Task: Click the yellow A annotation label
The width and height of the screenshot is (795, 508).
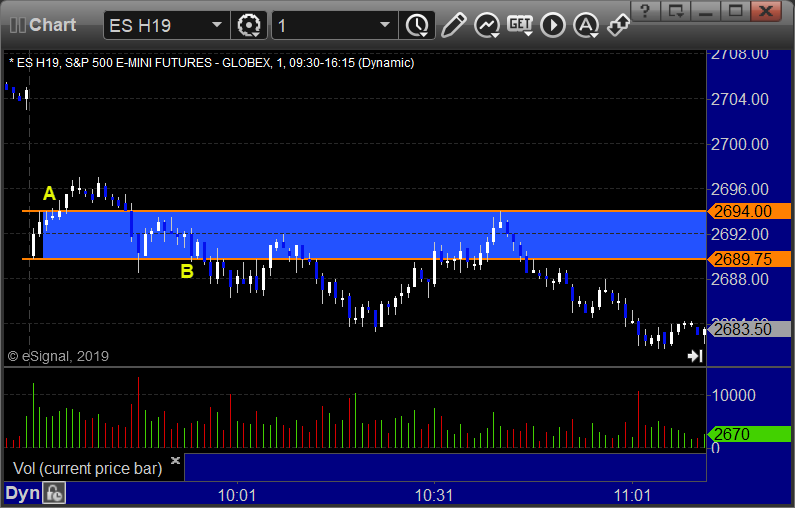Action: (x=49, y=193)
